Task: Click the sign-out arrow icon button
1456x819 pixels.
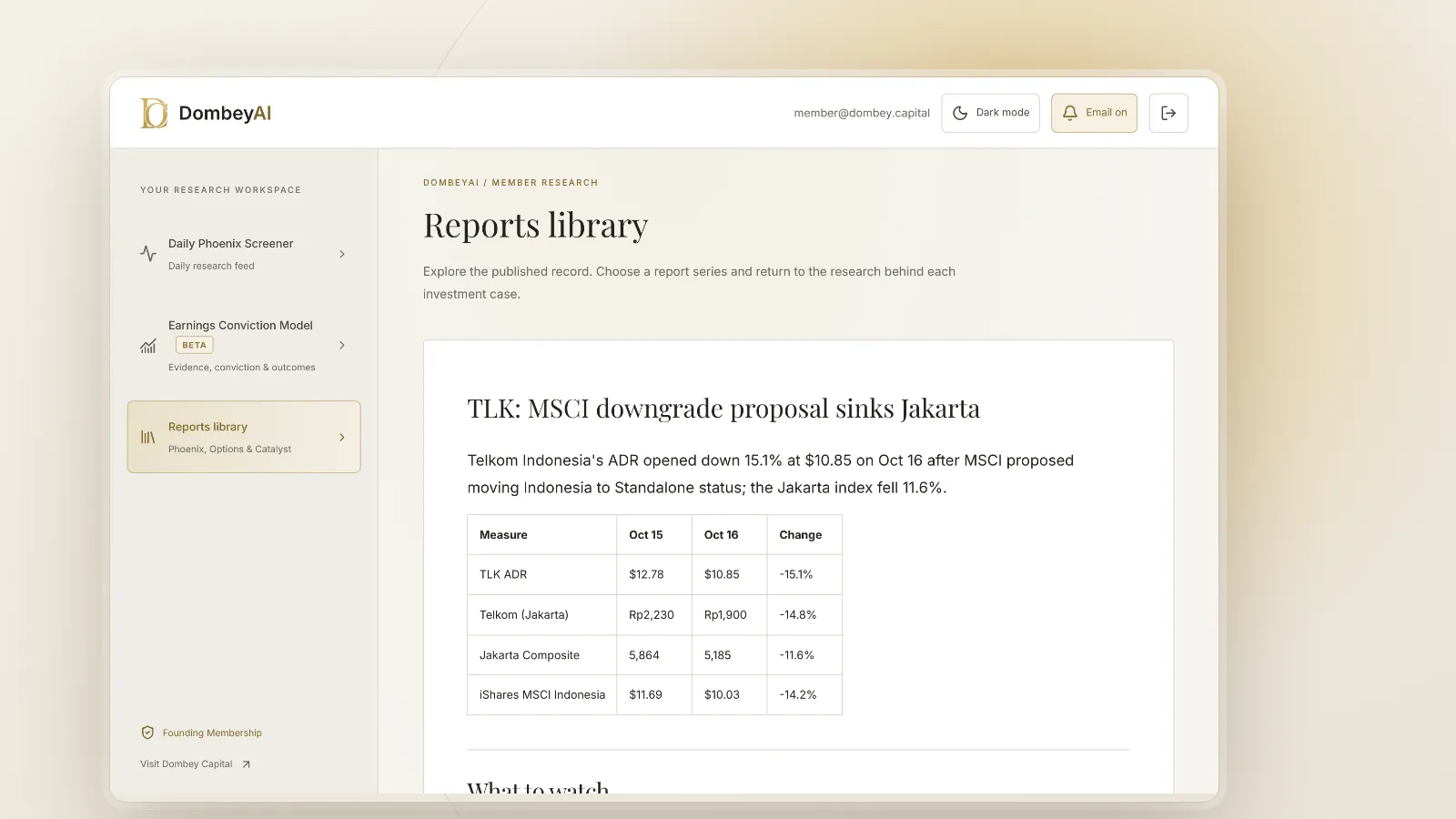Action: click(x=1168, y=113)
